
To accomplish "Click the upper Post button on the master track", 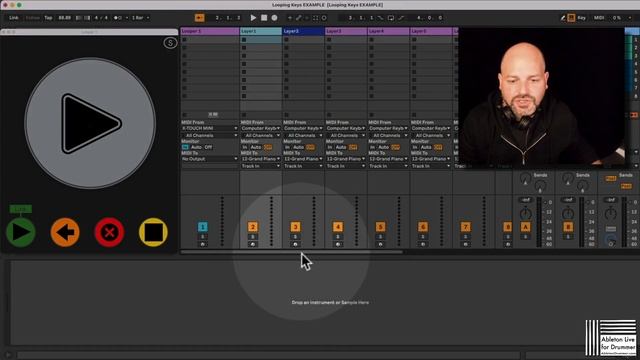I will (x=611, y=178).
